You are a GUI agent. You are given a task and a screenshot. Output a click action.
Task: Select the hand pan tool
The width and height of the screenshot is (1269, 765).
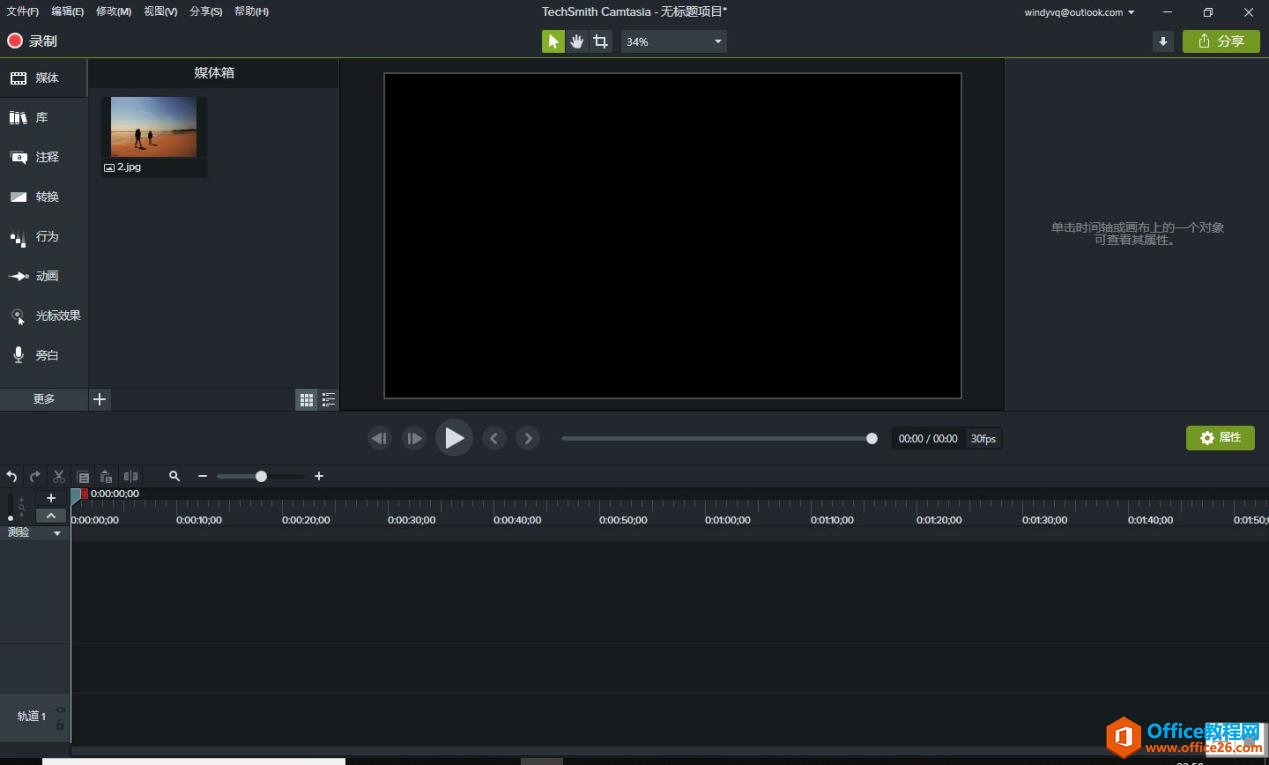pos(577,41)
